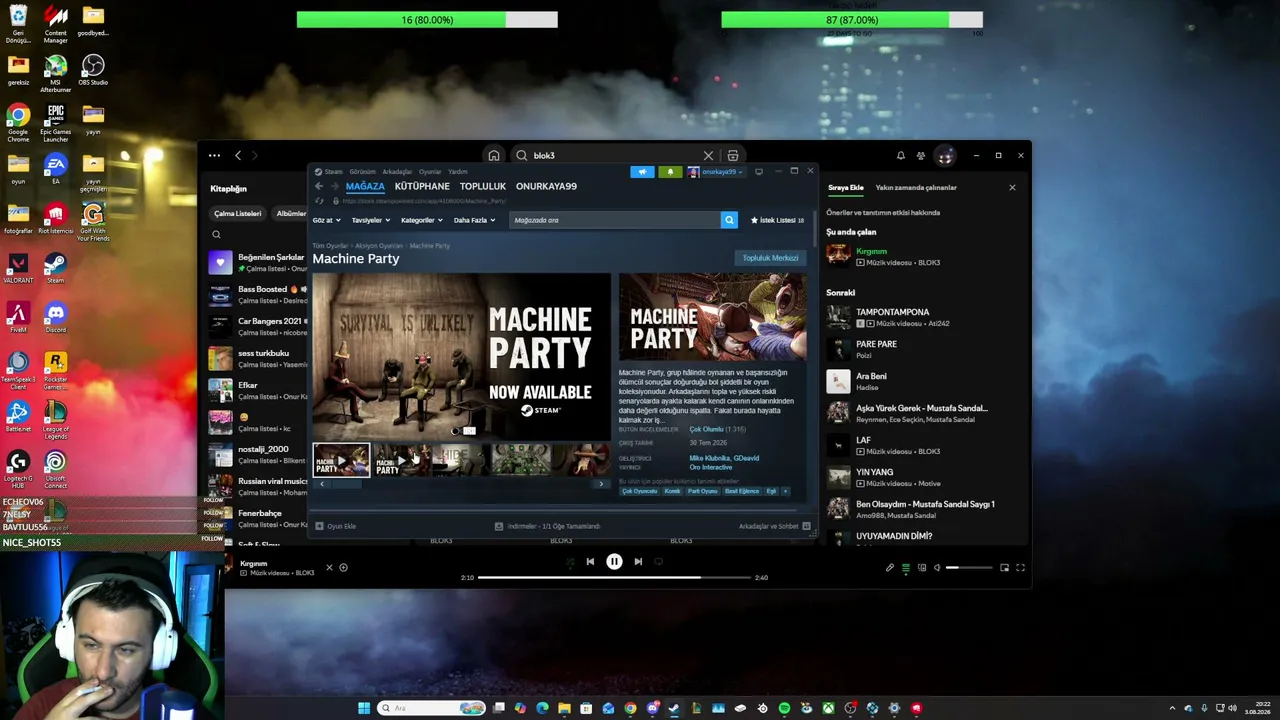Open the Steam green notification bell

point(670,172)
